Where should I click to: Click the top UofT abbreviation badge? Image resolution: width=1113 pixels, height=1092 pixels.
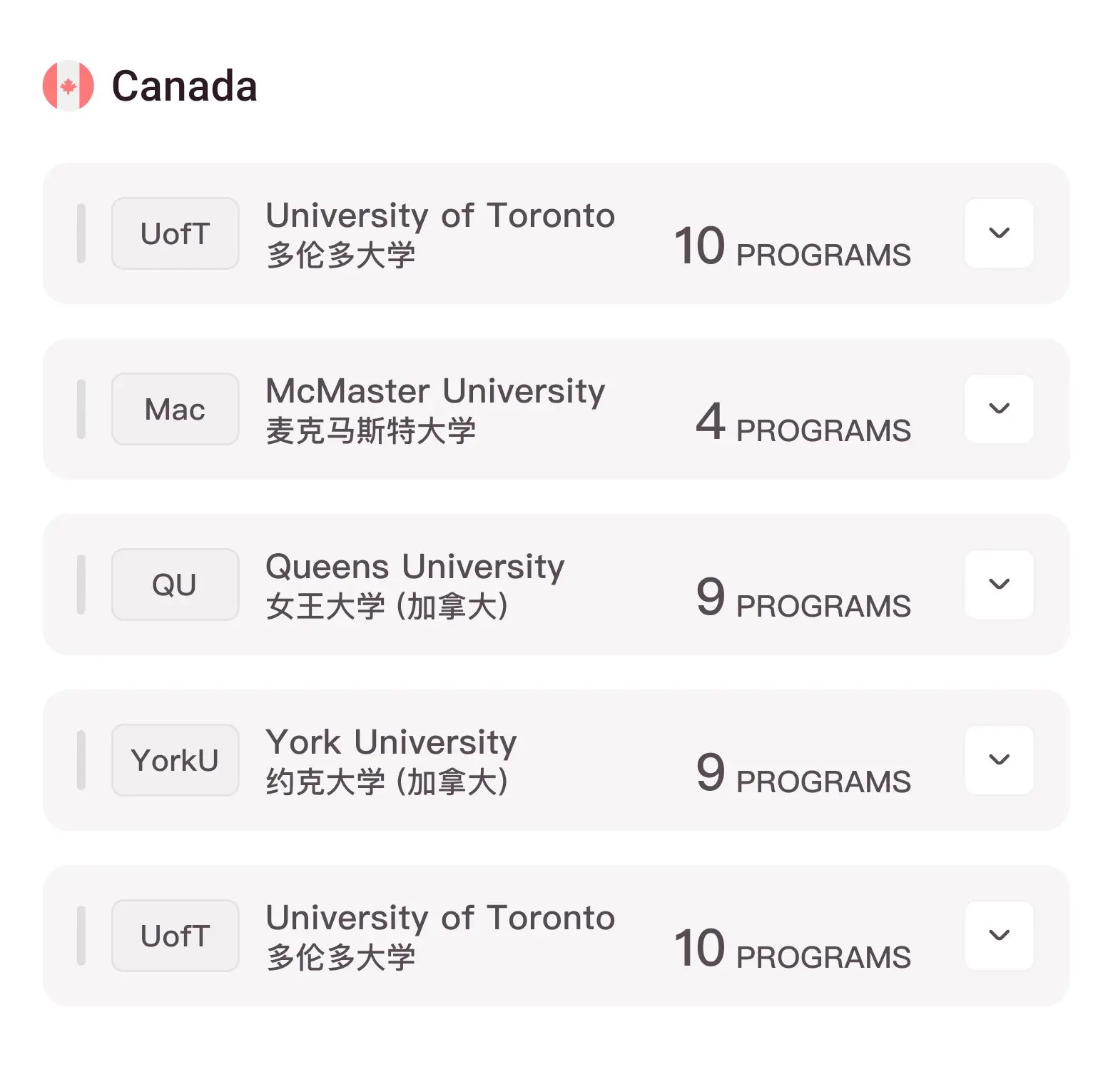pos(176,233)
